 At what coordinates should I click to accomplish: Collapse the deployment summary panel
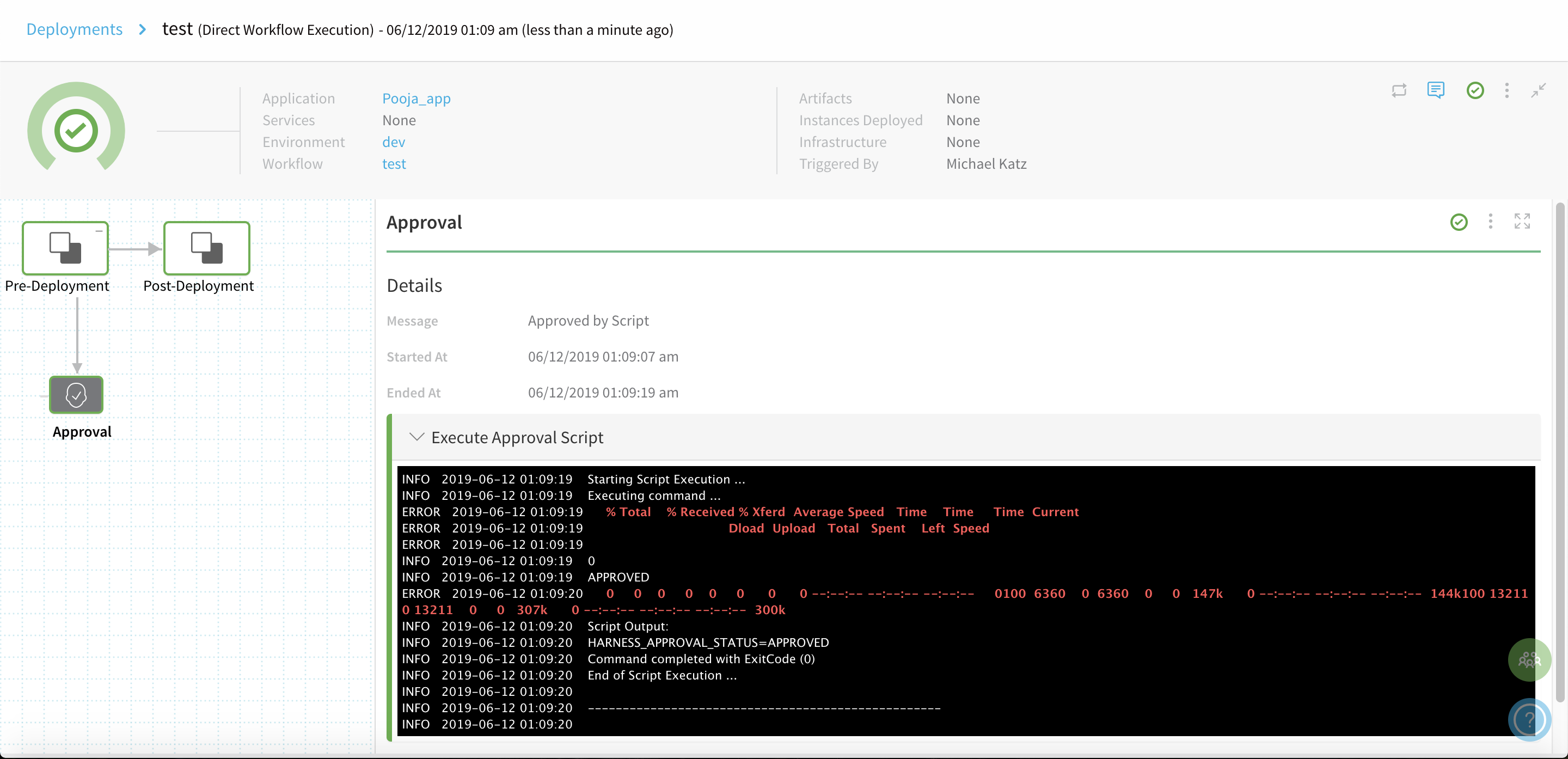point(1538,91)
